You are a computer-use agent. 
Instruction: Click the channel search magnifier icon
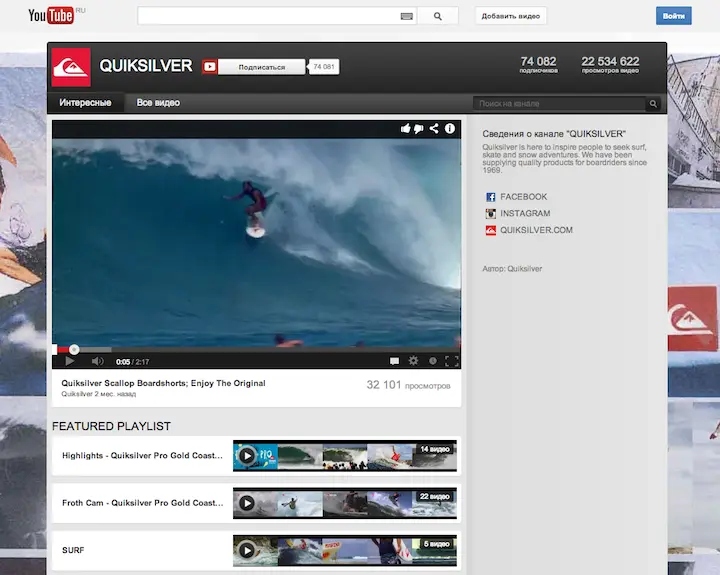coord(653,104)
